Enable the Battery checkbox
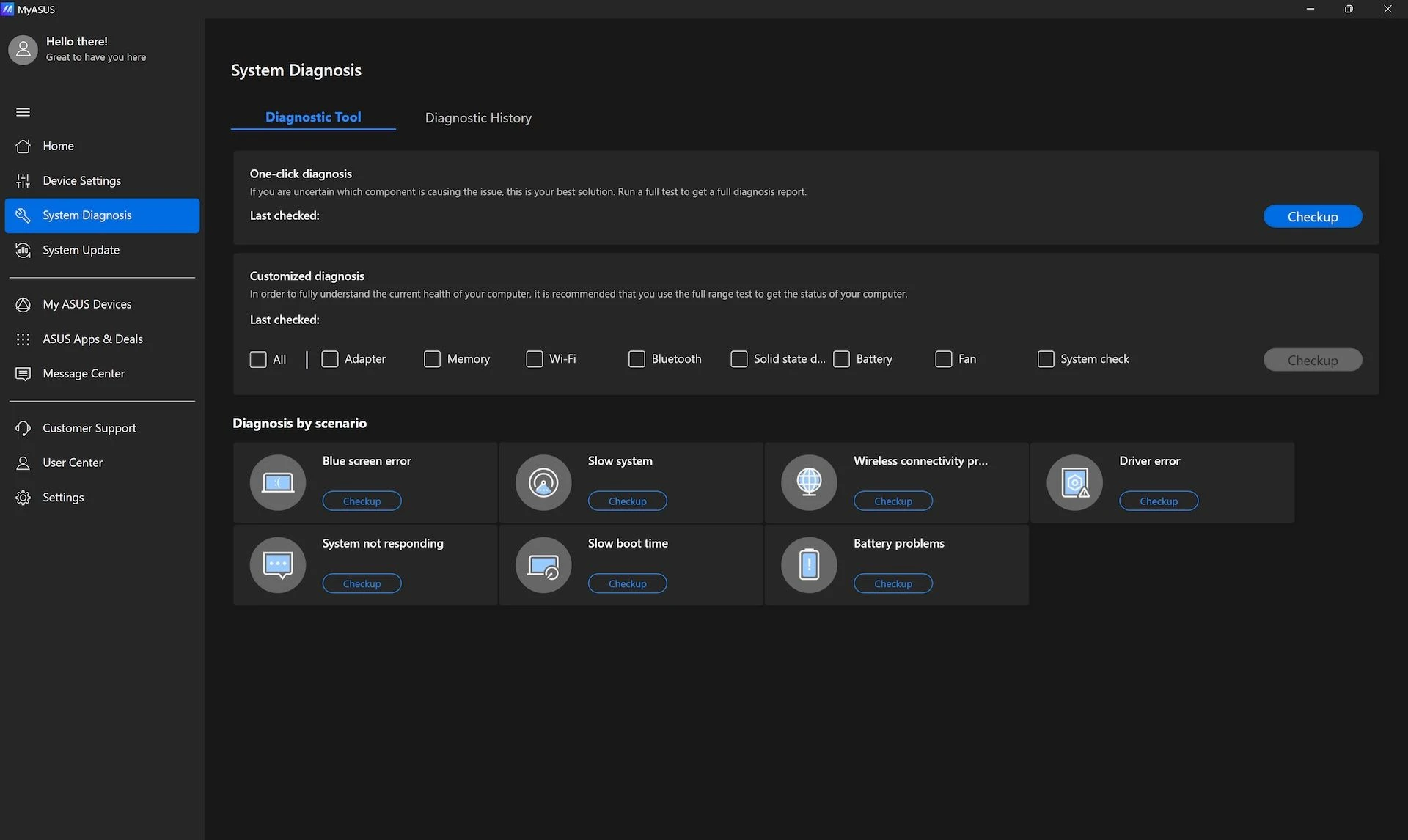Viewport: 1408px width, 840px height. (x=841, y=359)
